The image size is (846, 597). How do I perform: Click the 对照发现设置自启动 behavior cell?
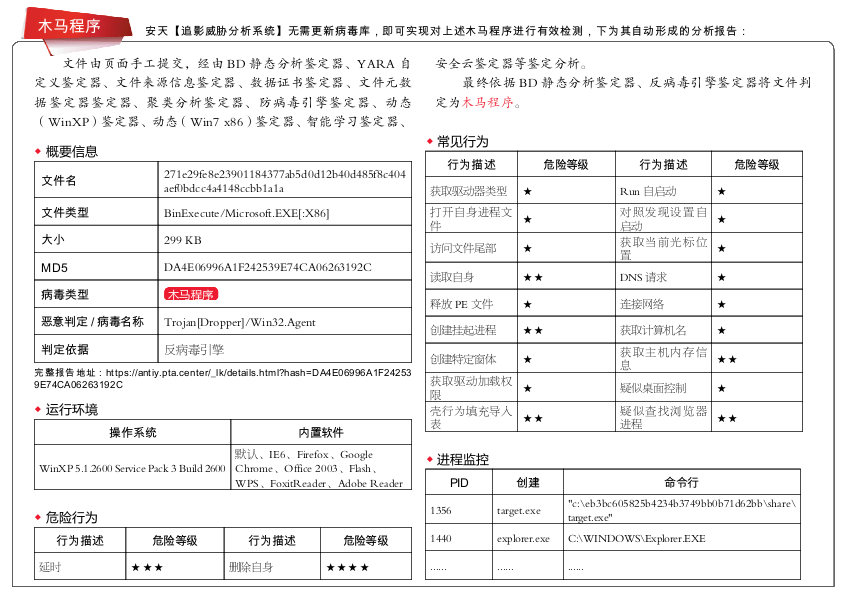click(x=664, y=219)
